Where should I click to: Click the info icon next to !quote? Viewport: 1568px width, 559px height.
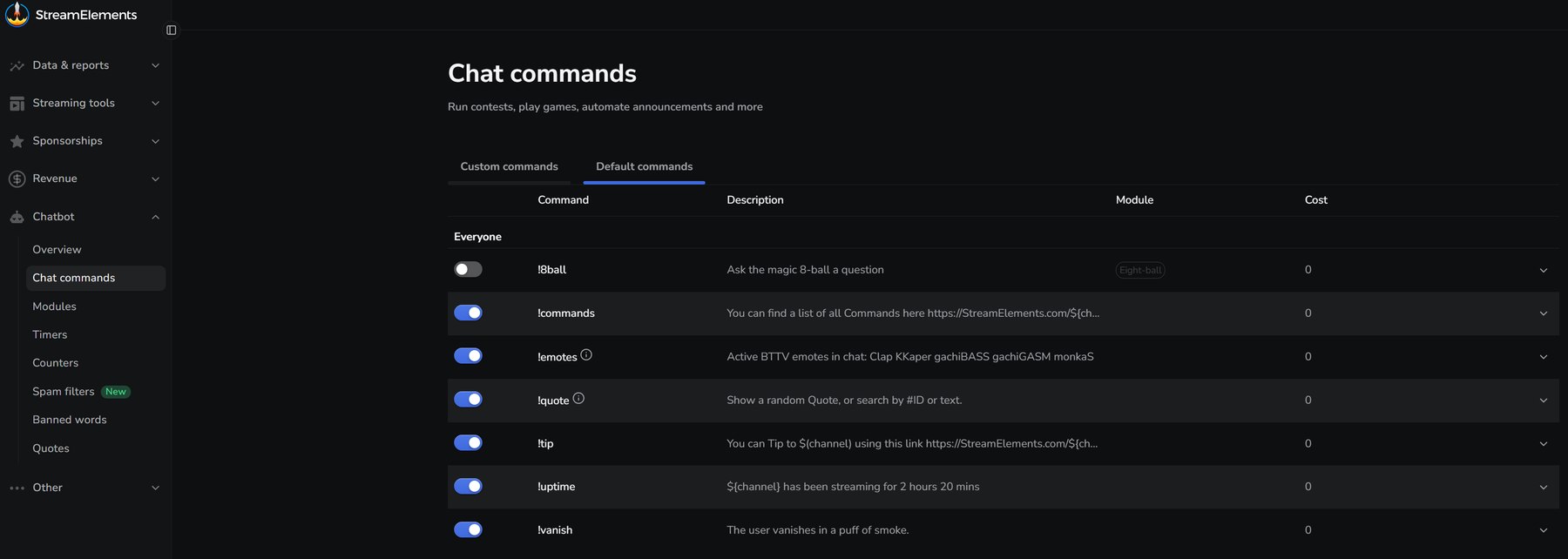click(578, 398)
